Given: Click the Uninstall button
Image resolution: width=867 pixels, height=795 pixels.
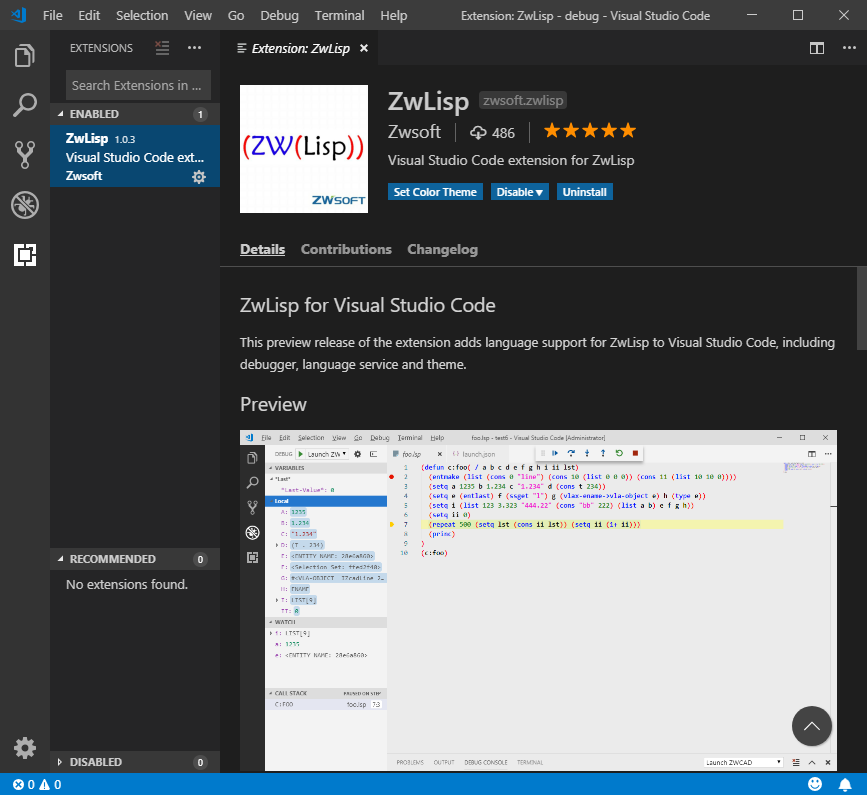Looking at the screenshot, I should pos(584,192).
